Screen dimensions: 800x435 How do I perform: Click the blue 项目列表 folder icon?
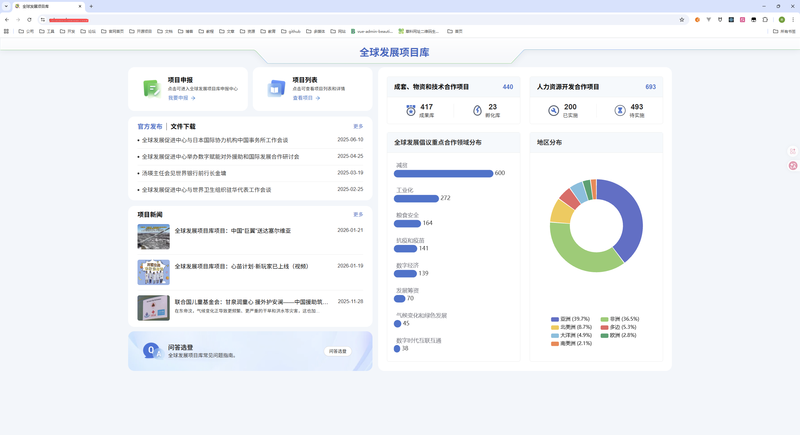tap(276, 89)
